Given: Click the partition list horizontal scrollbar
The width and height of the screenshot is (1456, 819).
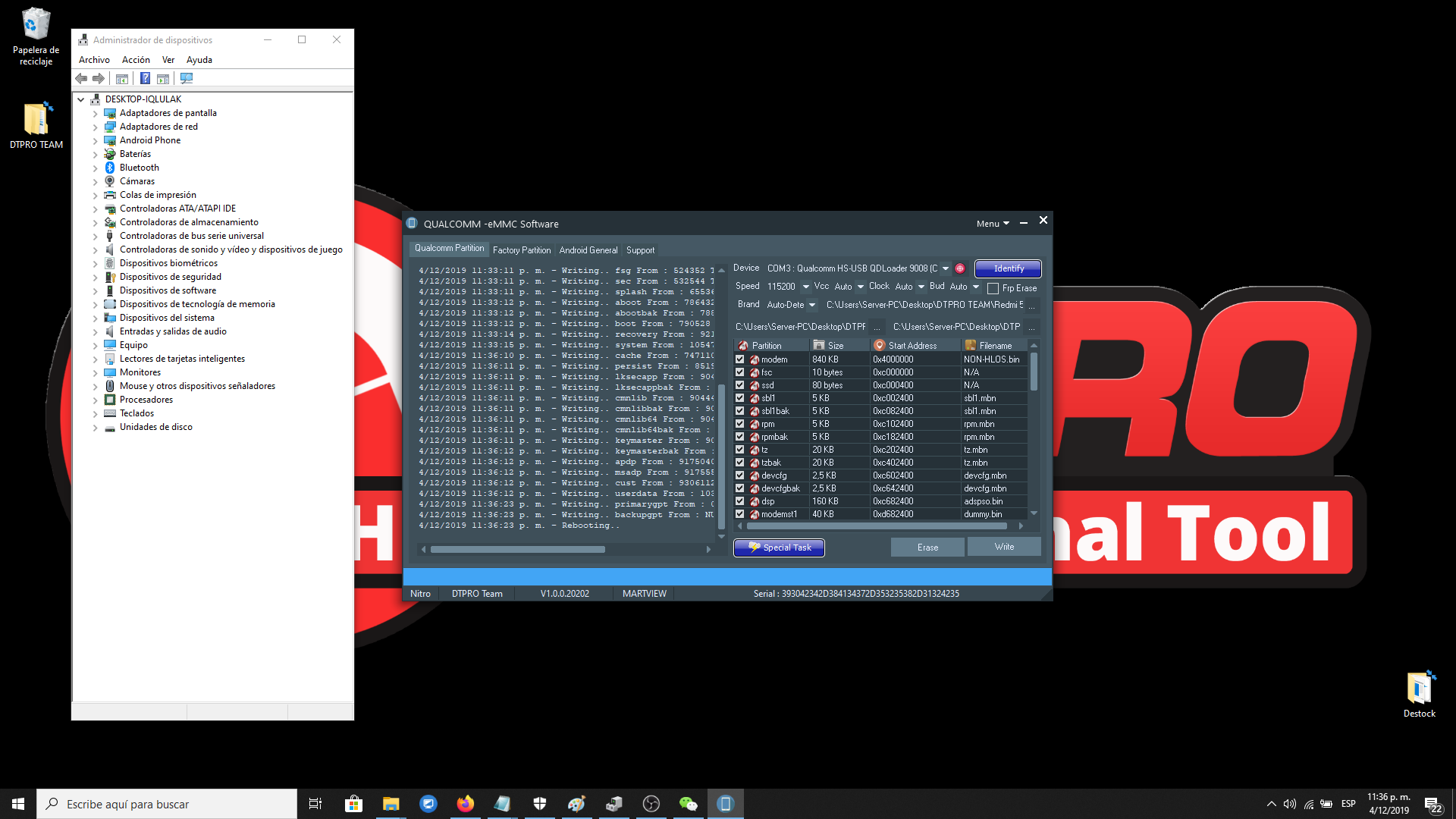Looking at the screenshot, I should tap(877, 526).
